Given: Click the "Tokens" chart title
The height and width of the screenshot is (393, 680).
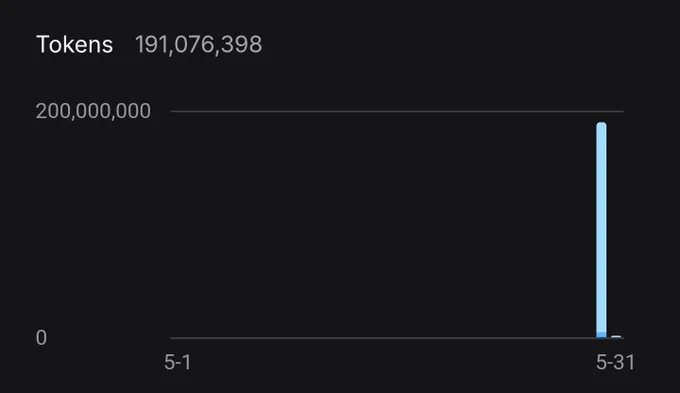Looking at the screenshot, I should pyautogui.click(x=75, y=44).
